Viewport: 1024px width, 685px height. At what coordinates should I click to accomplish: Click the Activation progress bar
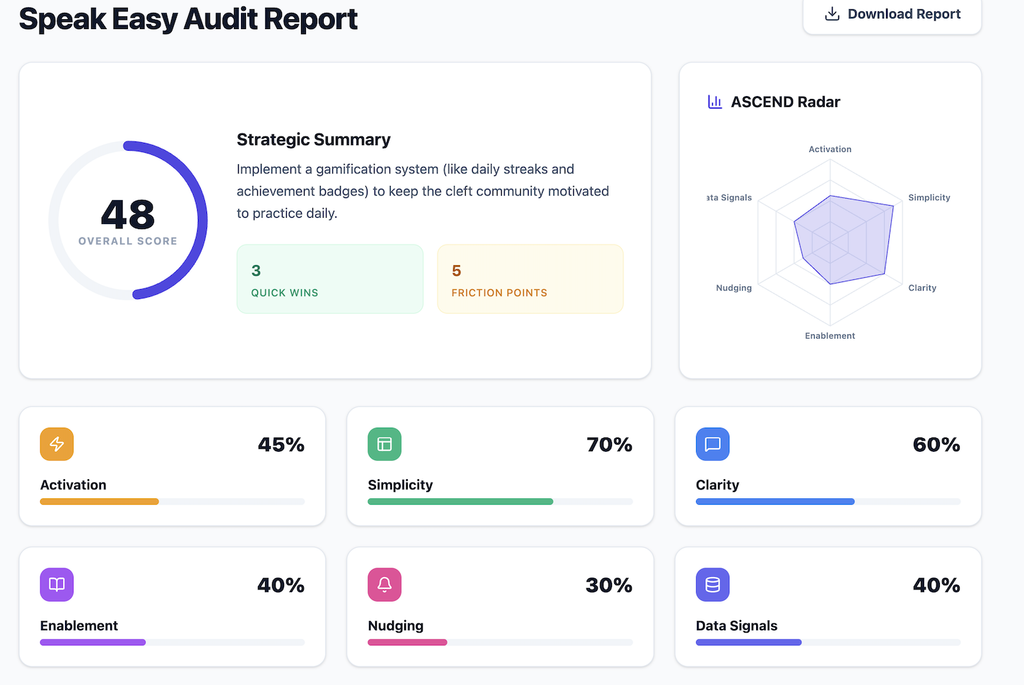(x=172, y=502)
